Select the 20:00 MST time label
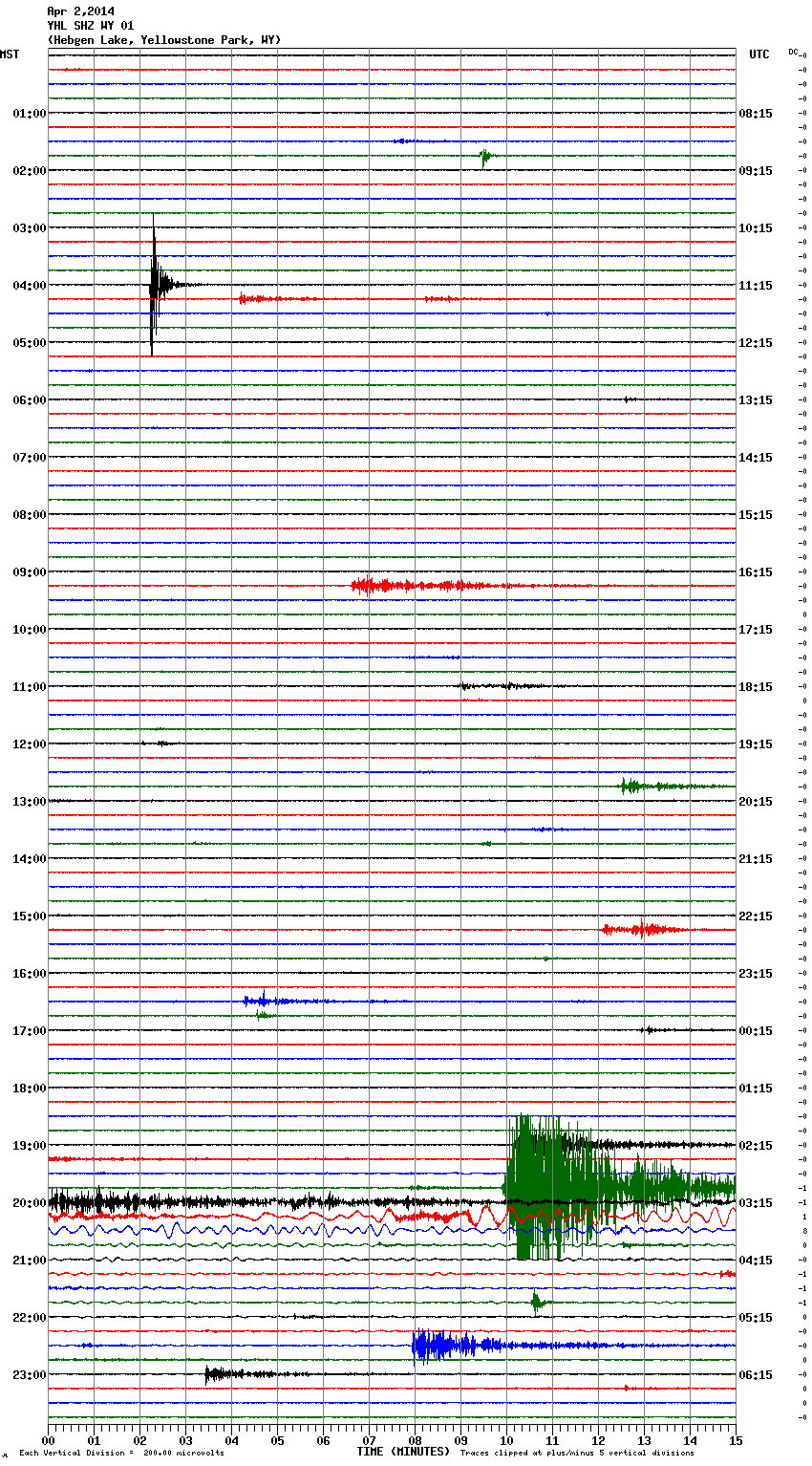Screen dimensions: 812x1466 click(x=29, y=1203)
